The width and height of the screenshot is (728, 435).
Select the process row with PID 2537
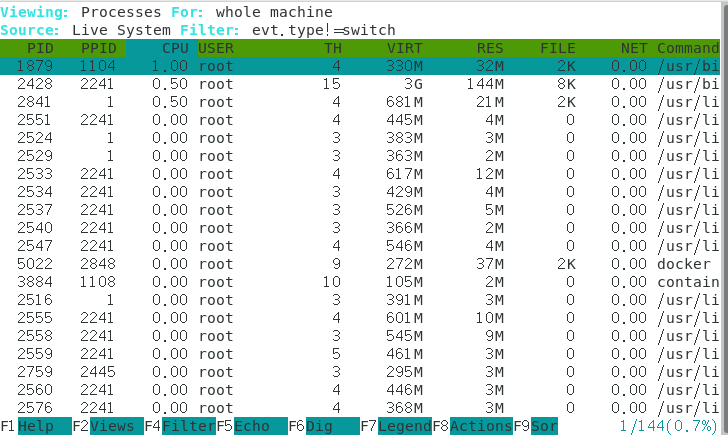point(360,210)
